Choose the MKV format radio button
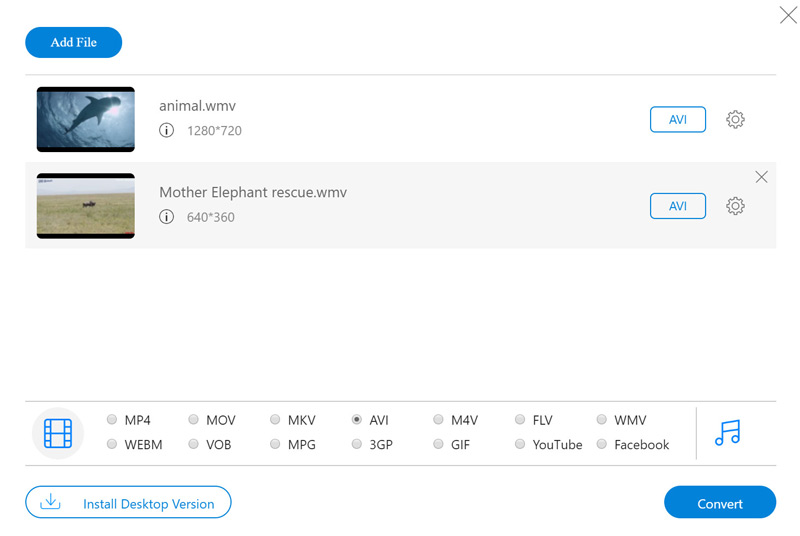Screen dimensions: 800x536 pos(275,420)
